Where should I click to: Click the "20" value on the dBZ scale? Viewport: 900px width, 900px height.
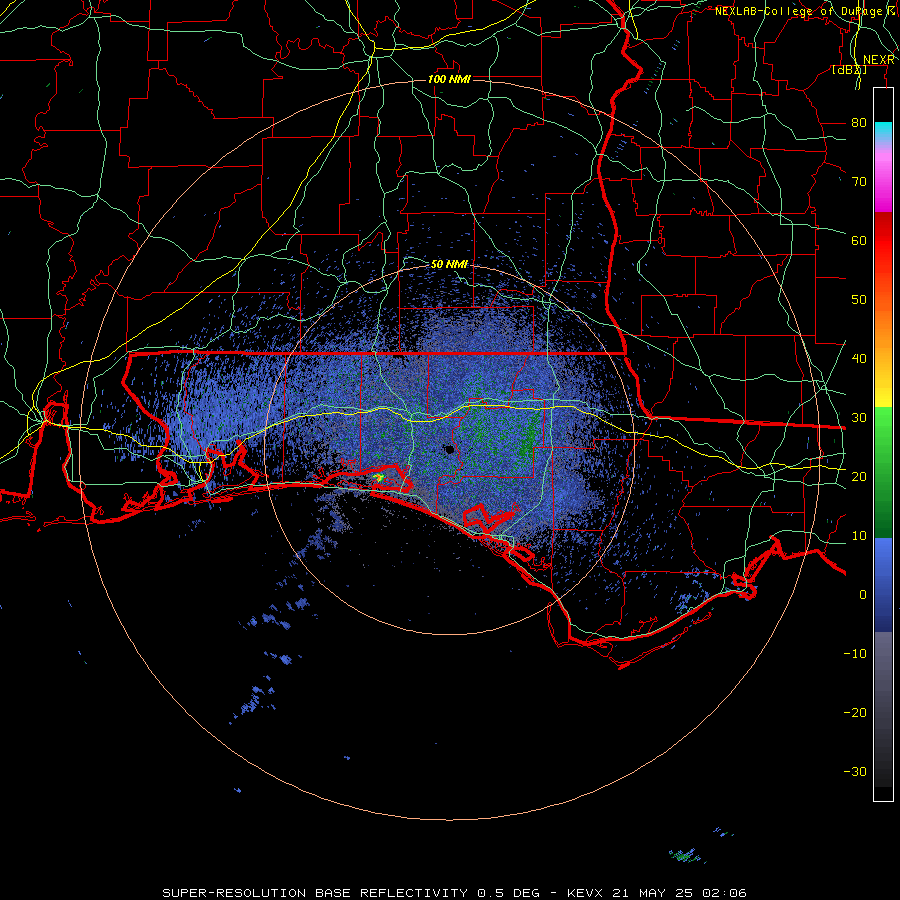pyautogui.click(x=859, y=477)
